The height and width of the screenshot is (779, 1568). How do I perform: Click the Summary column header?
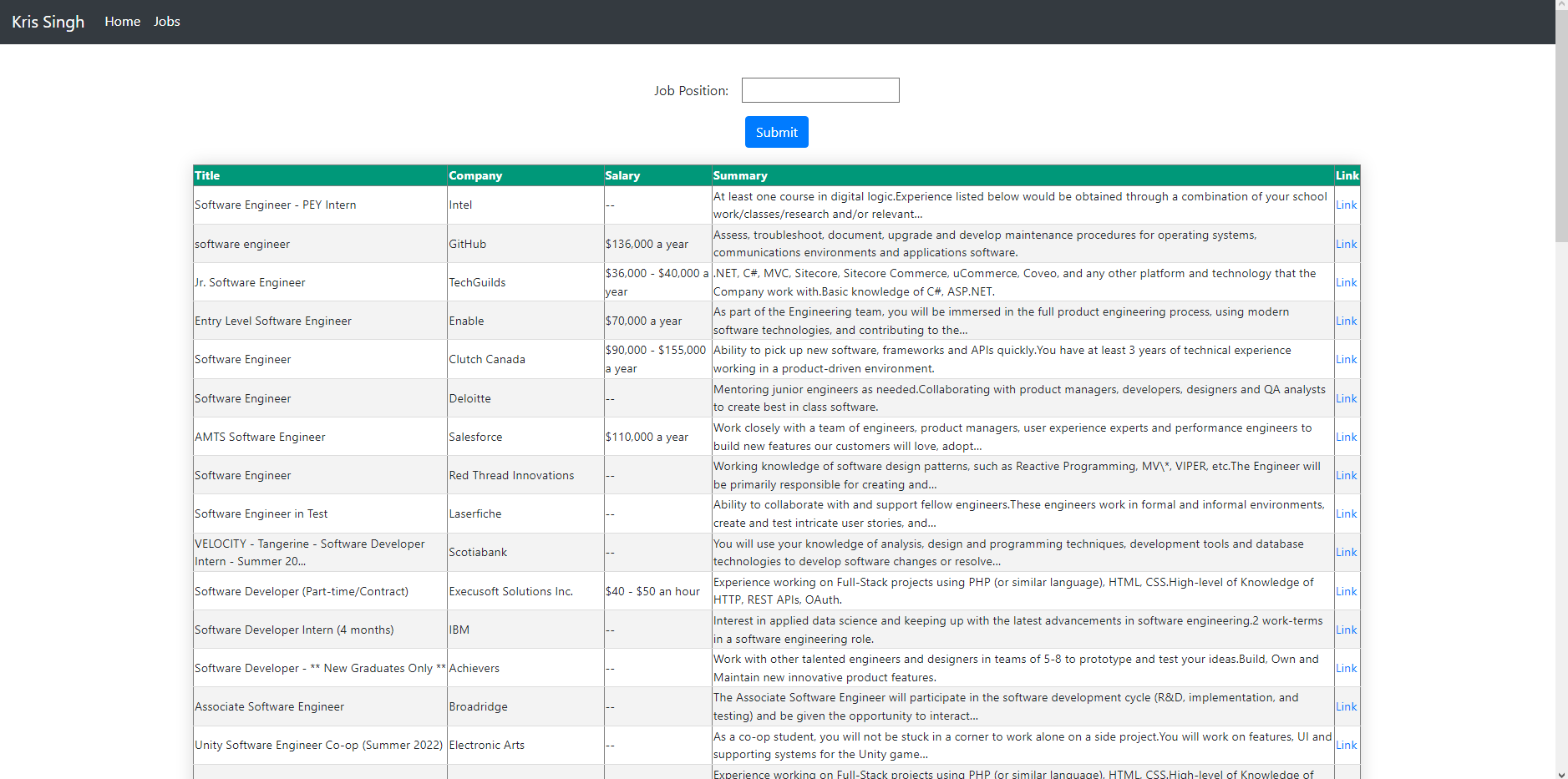pos(1022,175)
